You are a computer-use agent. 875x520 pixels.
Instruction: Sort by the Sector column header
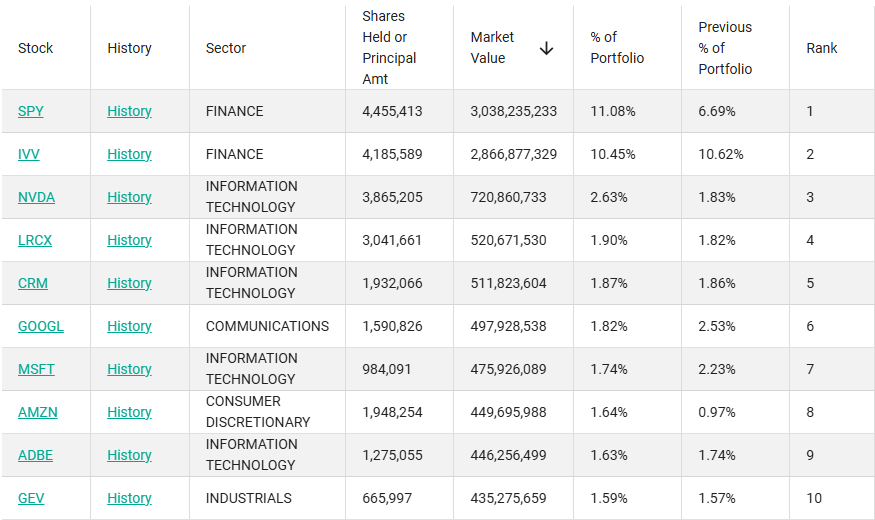(226, 48)
